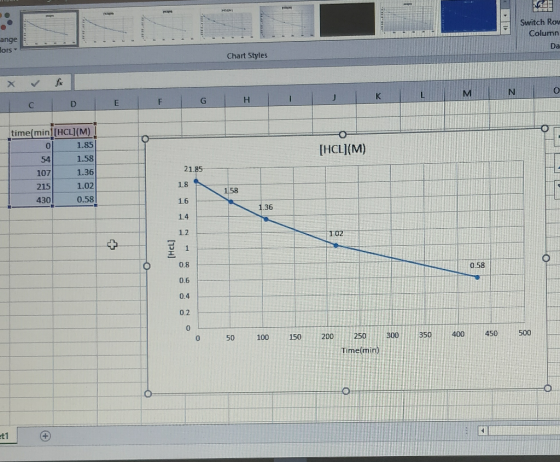
Task: Select the blue background chart style
Action: click(x=469, y=16)
